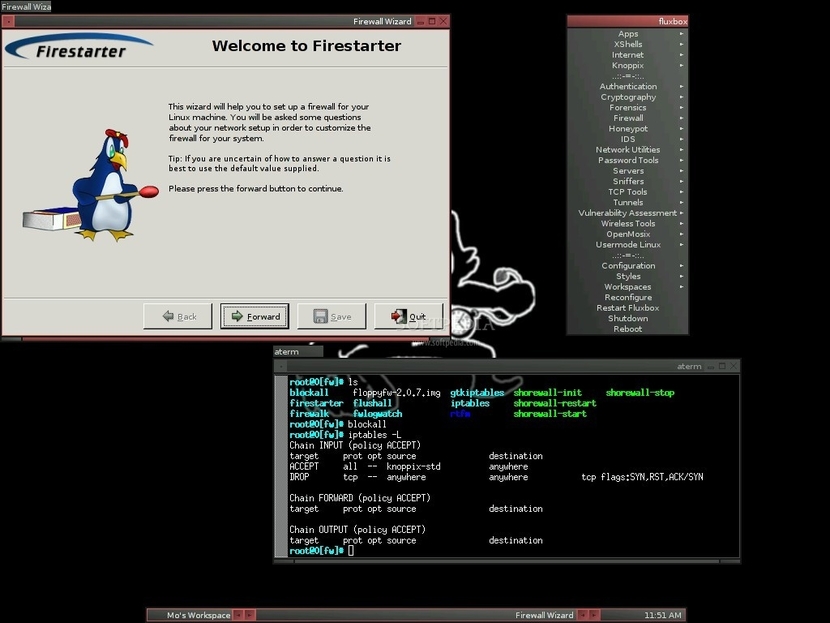Viewport: 830px width, 623px height.
Task: Click the Back arrow icon
Action: click(168, 316)
